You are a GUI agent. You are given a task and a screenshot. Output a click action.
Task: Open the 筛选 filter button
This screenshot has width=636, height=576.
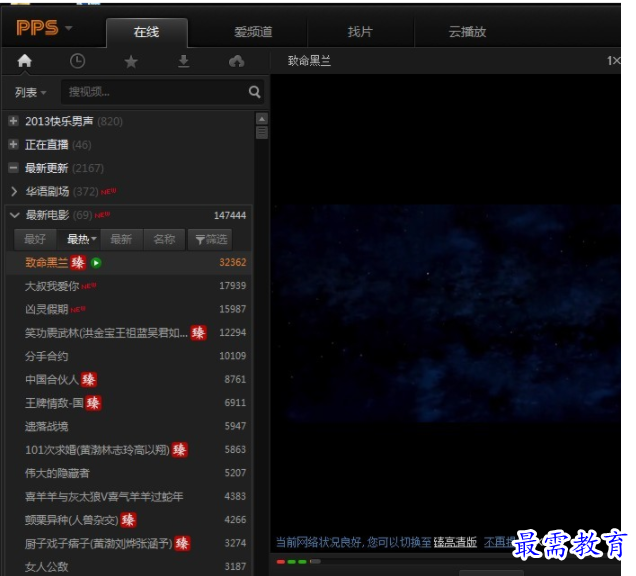pyautogui.click(x=211, y=239)
